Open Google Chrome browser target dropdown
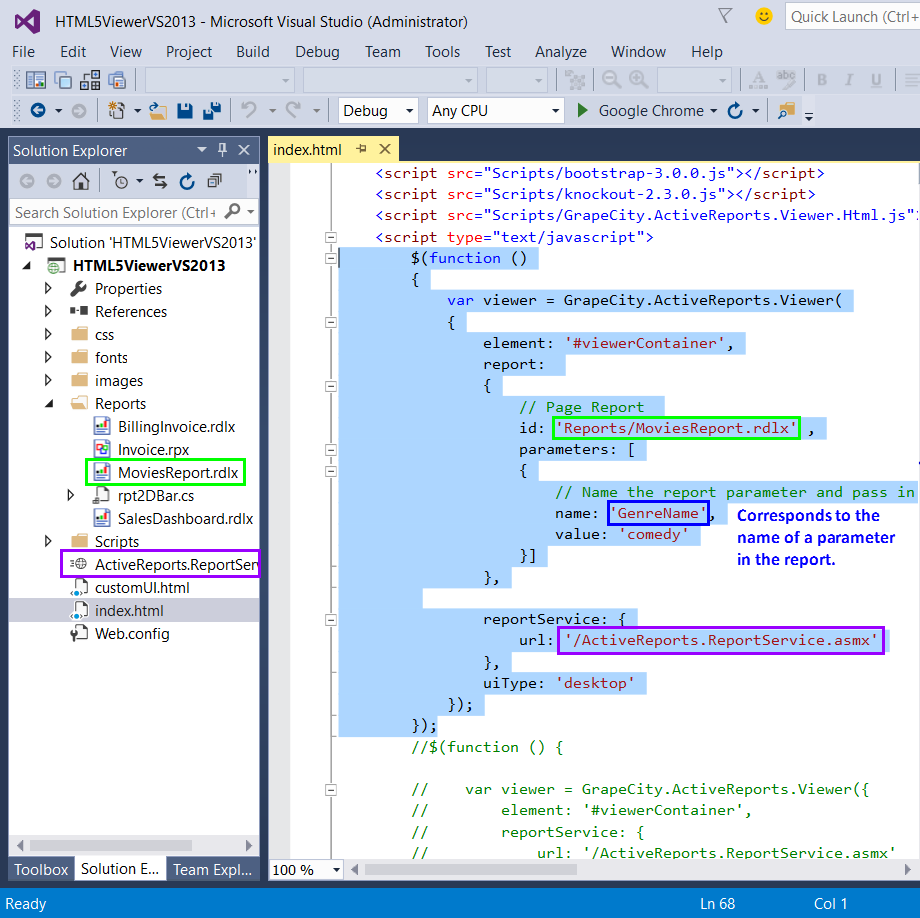The width and height of the screenshot is (920, 918). (713, 110)
